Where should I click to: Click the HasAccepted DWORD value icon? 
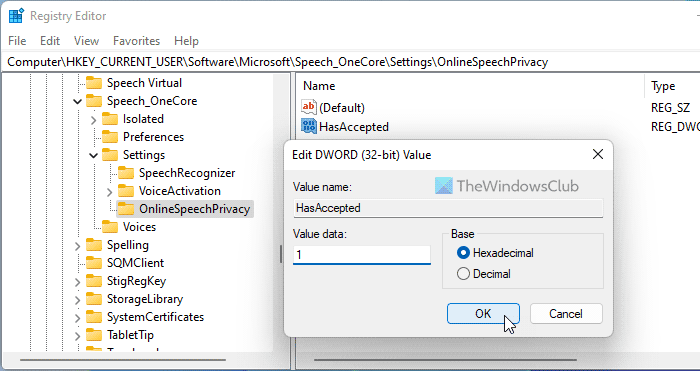click(x=309, y=126)
